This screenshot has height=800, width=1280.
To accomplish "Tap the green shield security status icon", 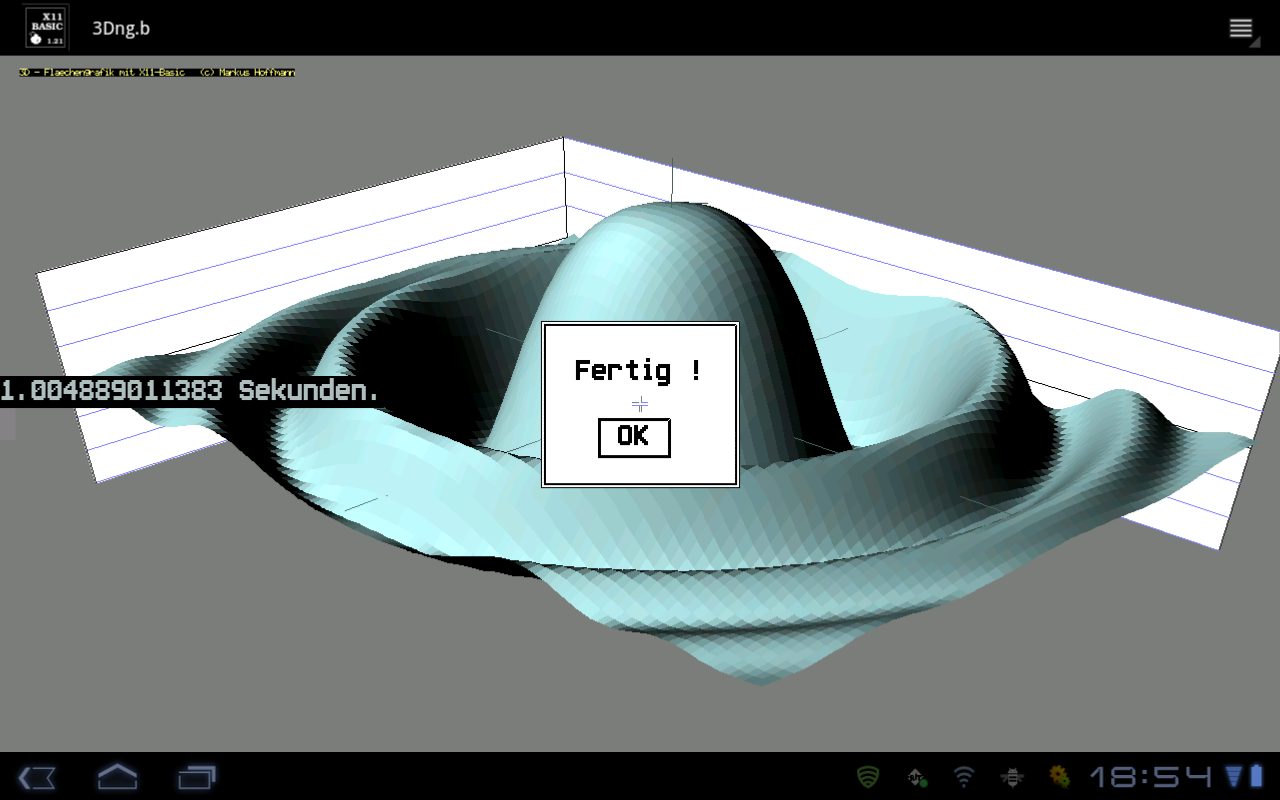I will click(868, 777).
